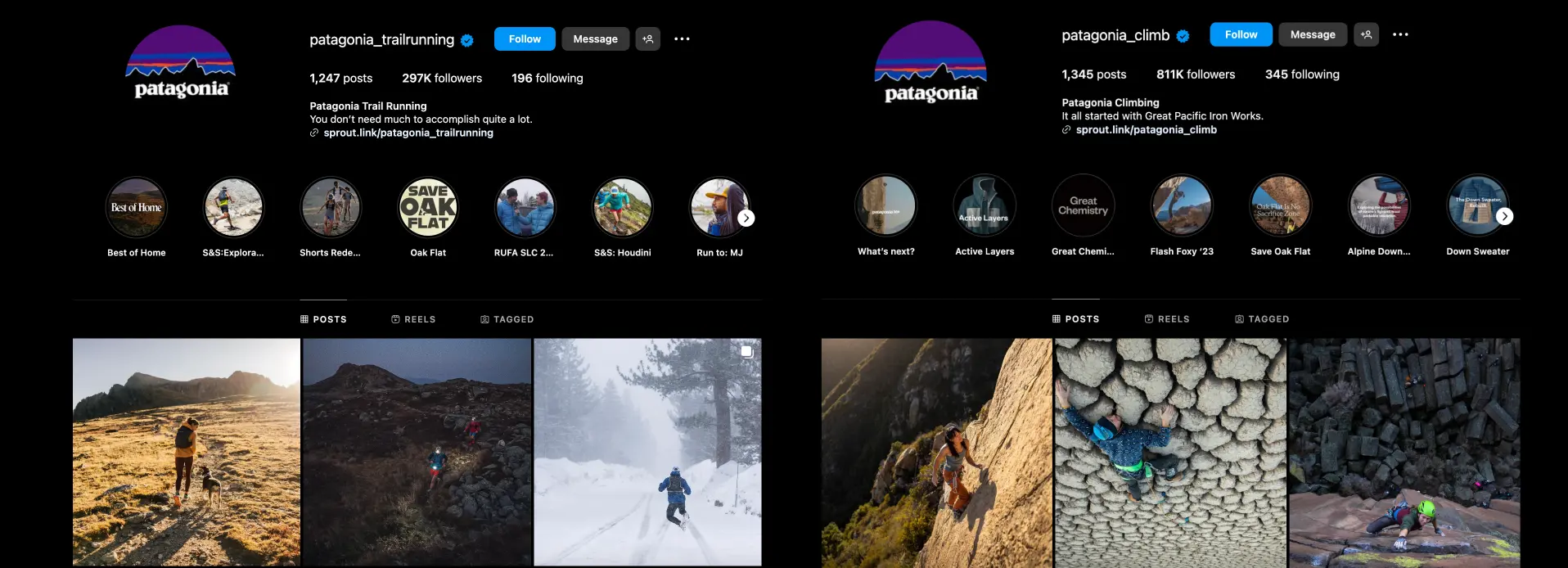Select POSTS tab on patagonia_trailrunning
1568x568 pixels.
[x=324, y=319]
